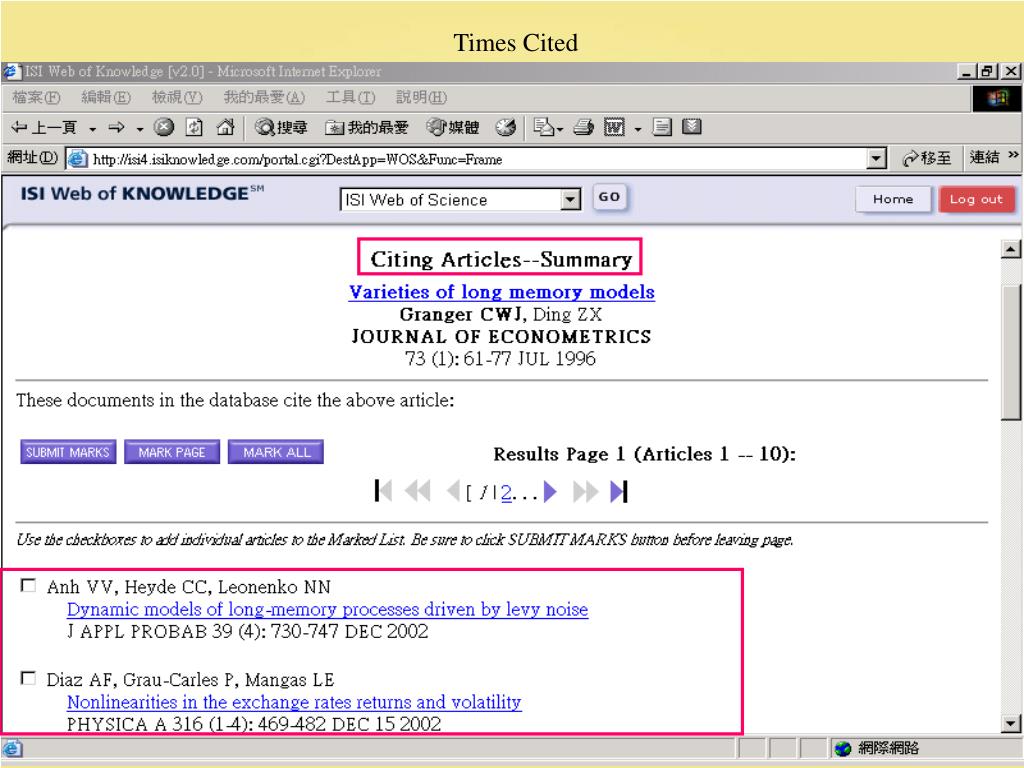The image size is (1024, 768).
Task: Click the 網際網路 Internet zone status indicator
Action: pos(877,748)
